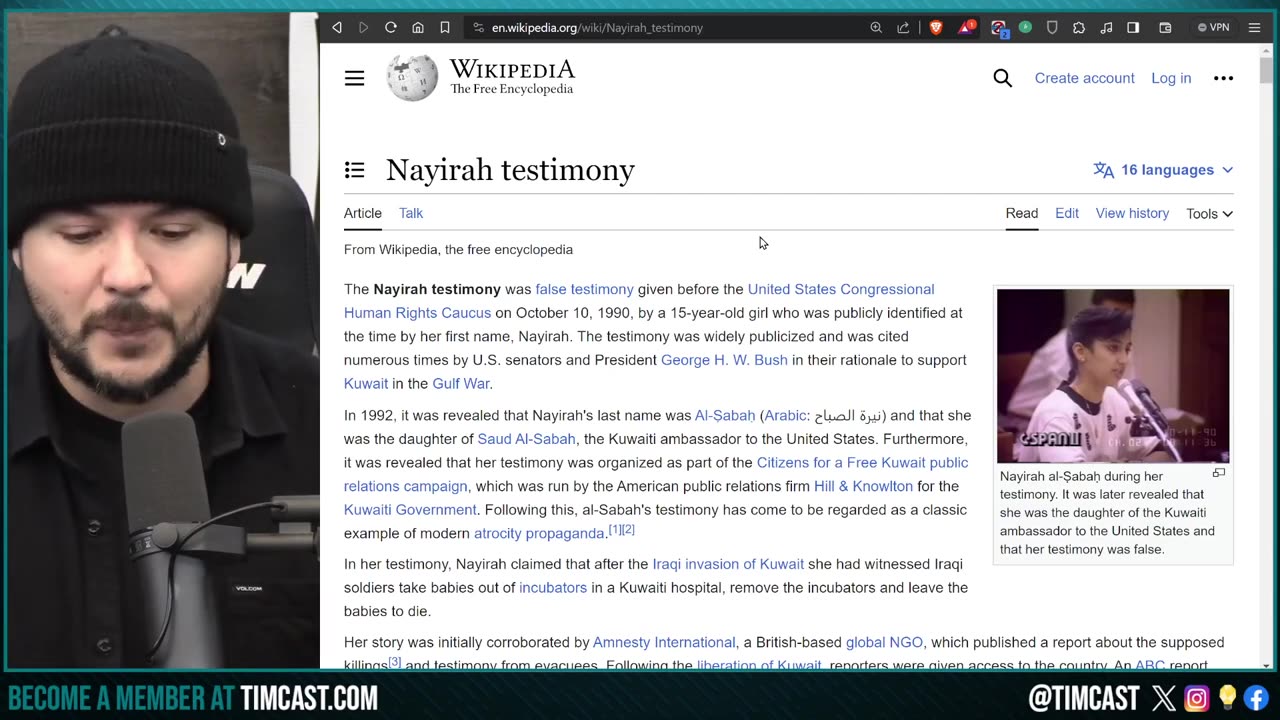1280x720 pixels.
Task: Open Brave Rewards triangle icon
Action: coord(966,28)
